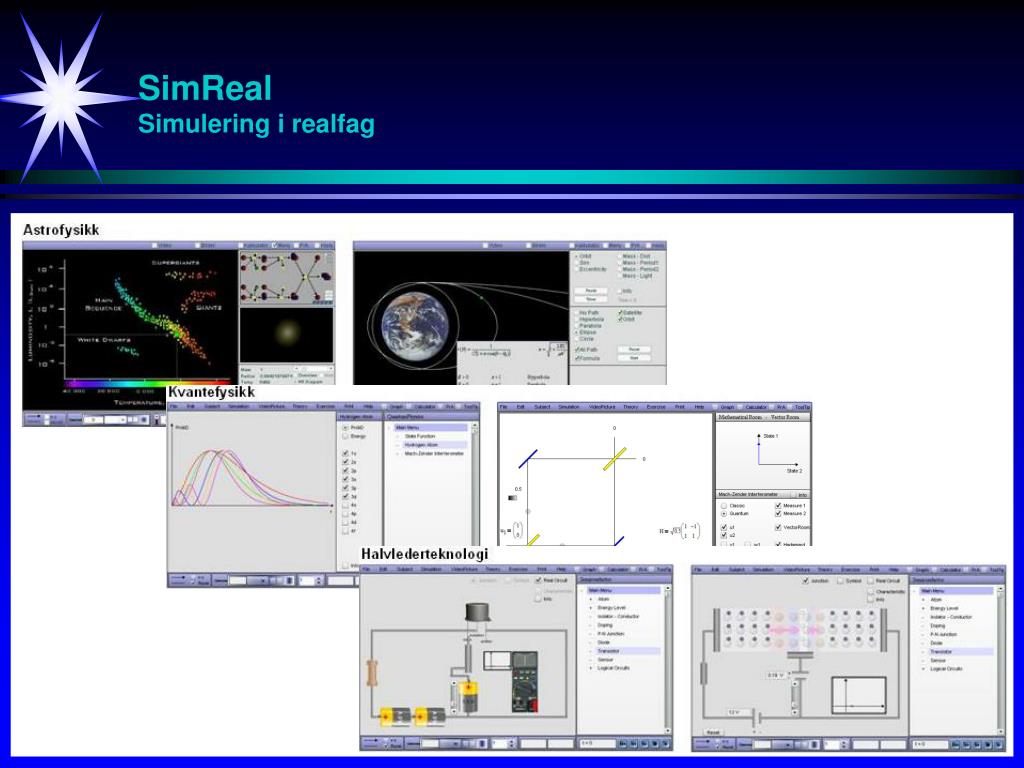The width and height of the screenshot is (1024, 768).
Task: Enable the 4s orbital checkbox
Action: 345,505
